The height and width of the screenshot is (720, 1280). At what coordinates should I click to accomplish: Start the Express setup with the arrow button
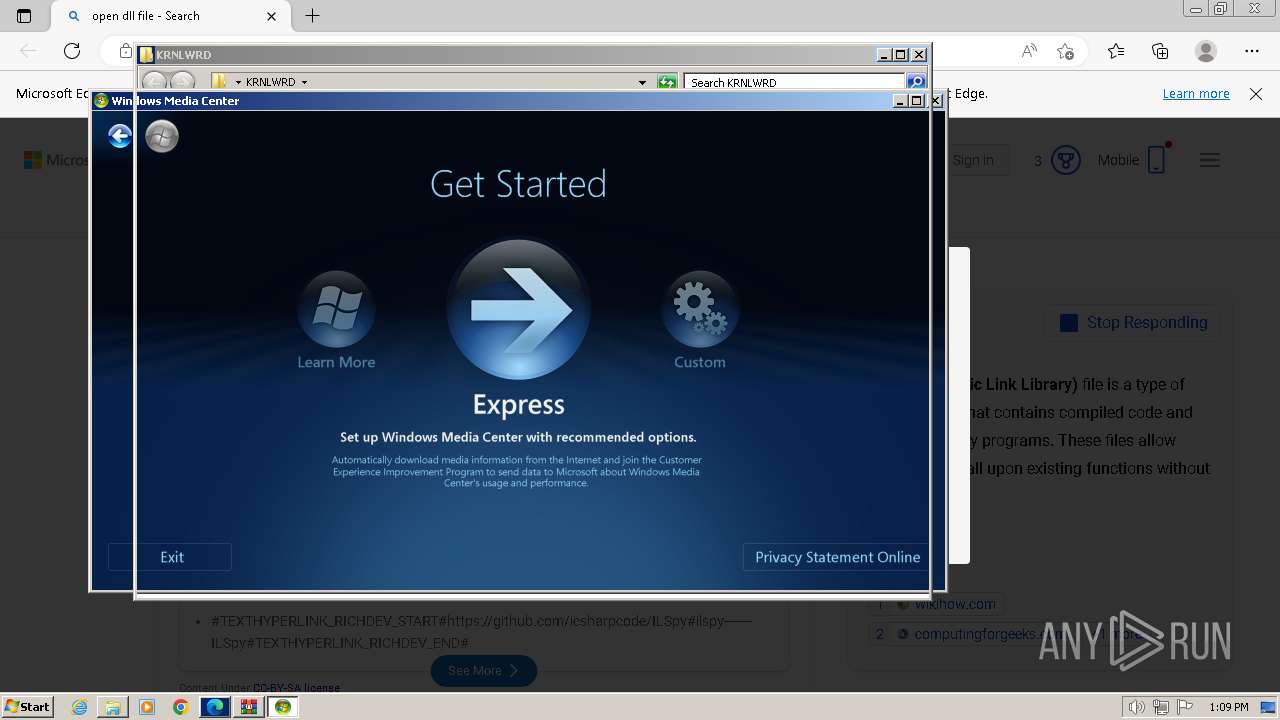(x=518, y=310)
